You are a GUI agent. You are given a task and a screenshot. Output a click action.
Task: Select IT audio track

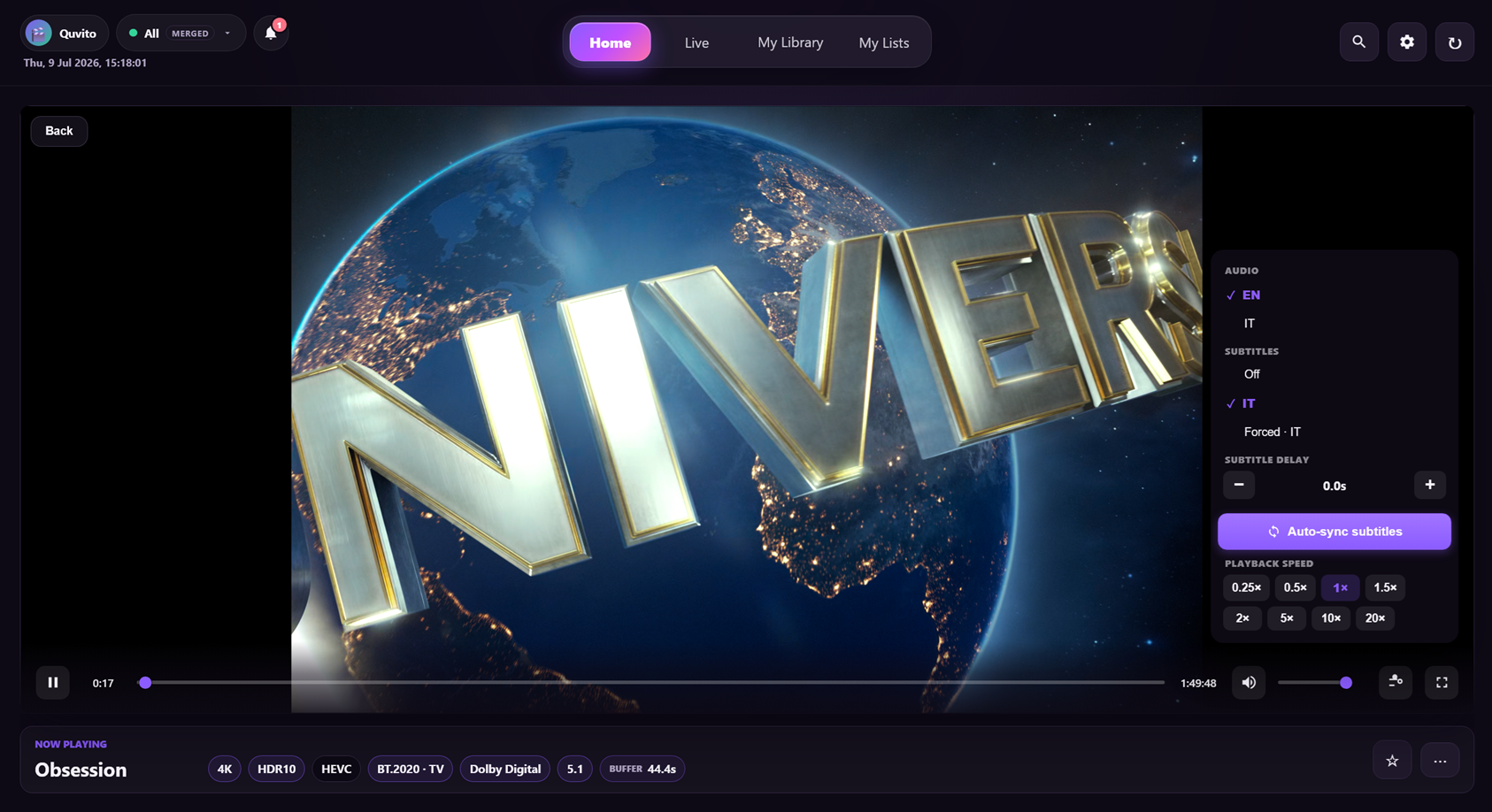1334,324
